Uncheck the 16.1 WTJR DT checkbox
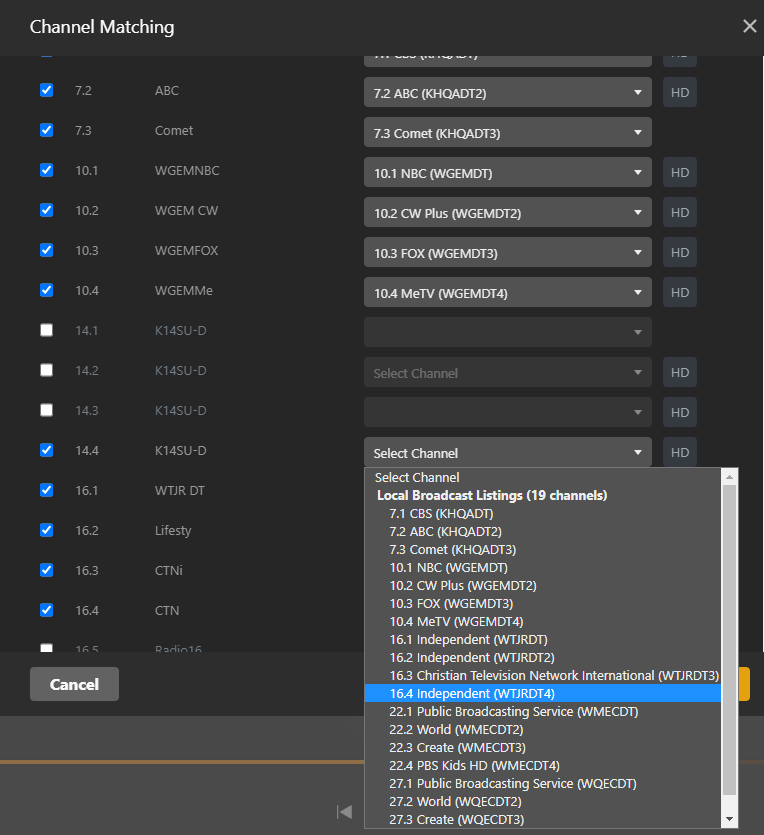Viewport: 764px width, 835px height. point(47,490)
